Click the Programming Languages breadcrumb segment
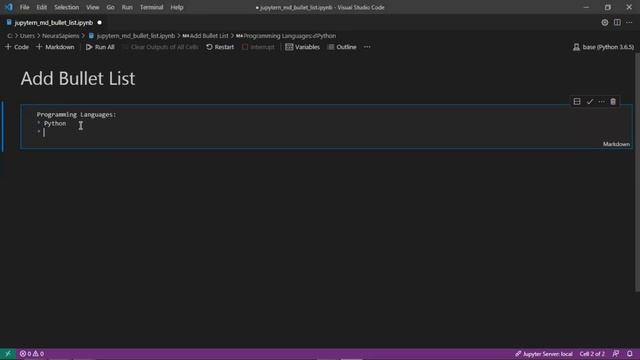This screenshot has height=360, width=640. 286,36
